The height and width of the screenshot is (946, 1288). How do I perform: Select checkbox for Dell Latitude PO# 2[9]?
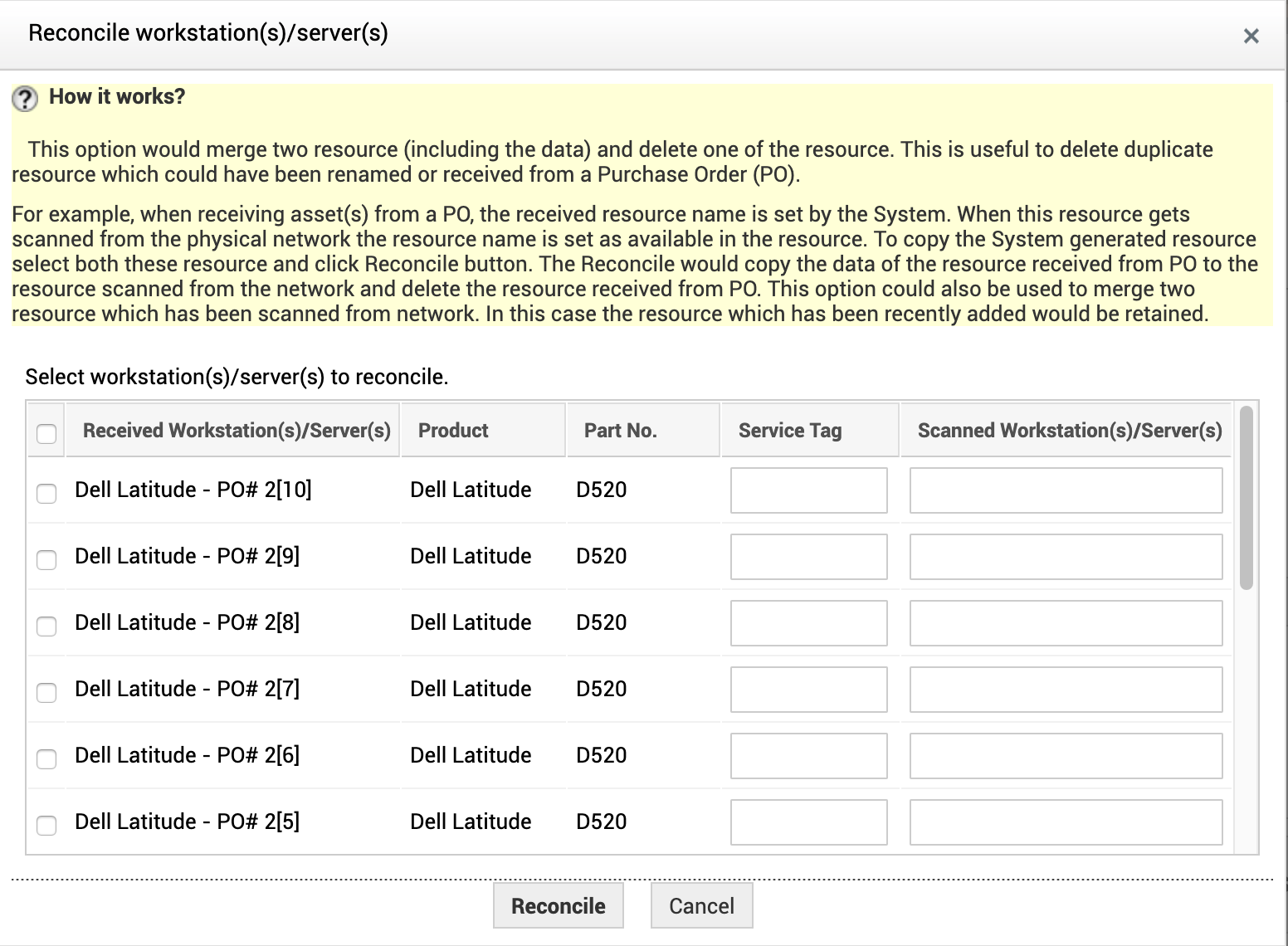click(x=46, y=559)
